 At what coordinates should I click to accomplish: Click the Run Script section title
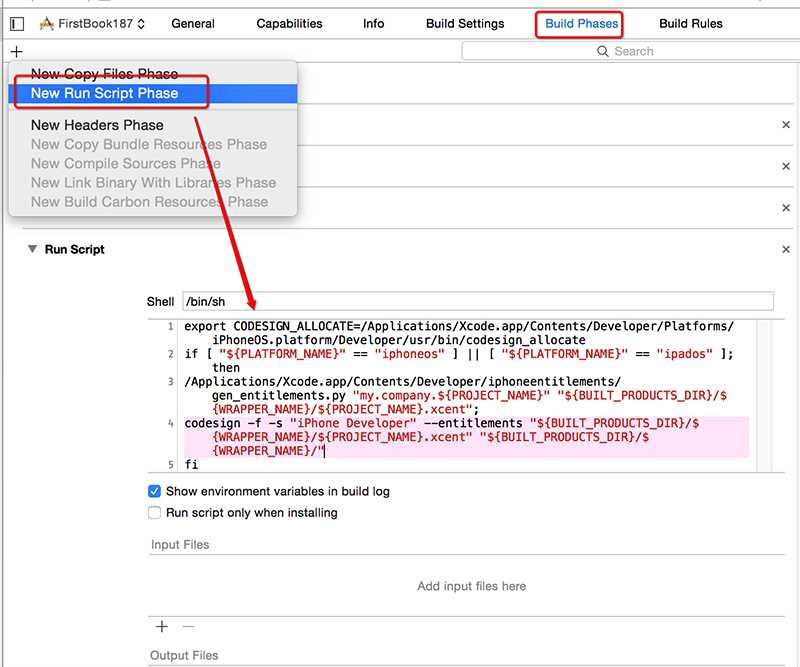coord(74,250)
